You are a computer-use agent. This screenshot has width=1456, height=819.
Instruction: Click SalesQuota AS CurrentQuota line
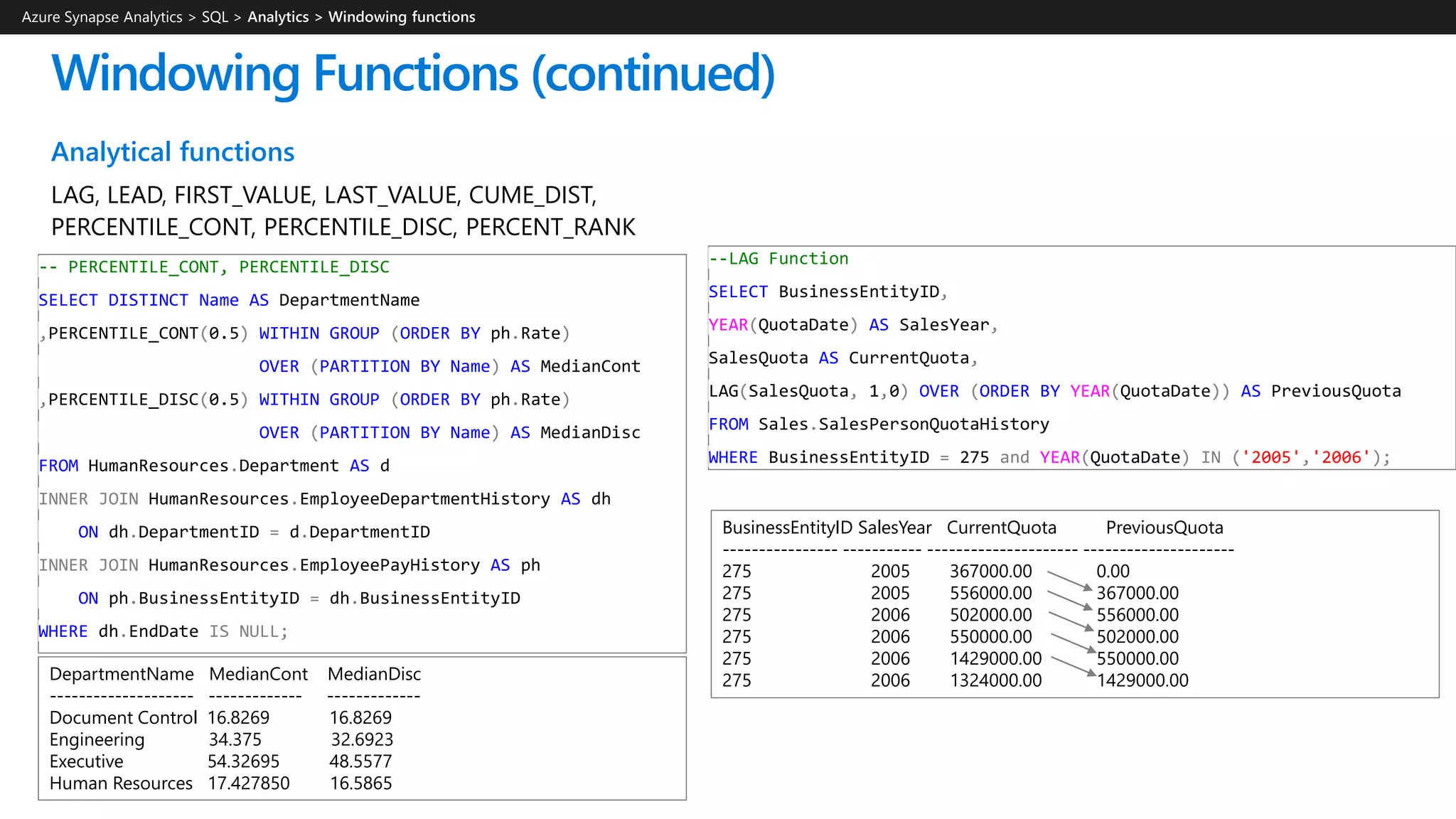(843, 358)
